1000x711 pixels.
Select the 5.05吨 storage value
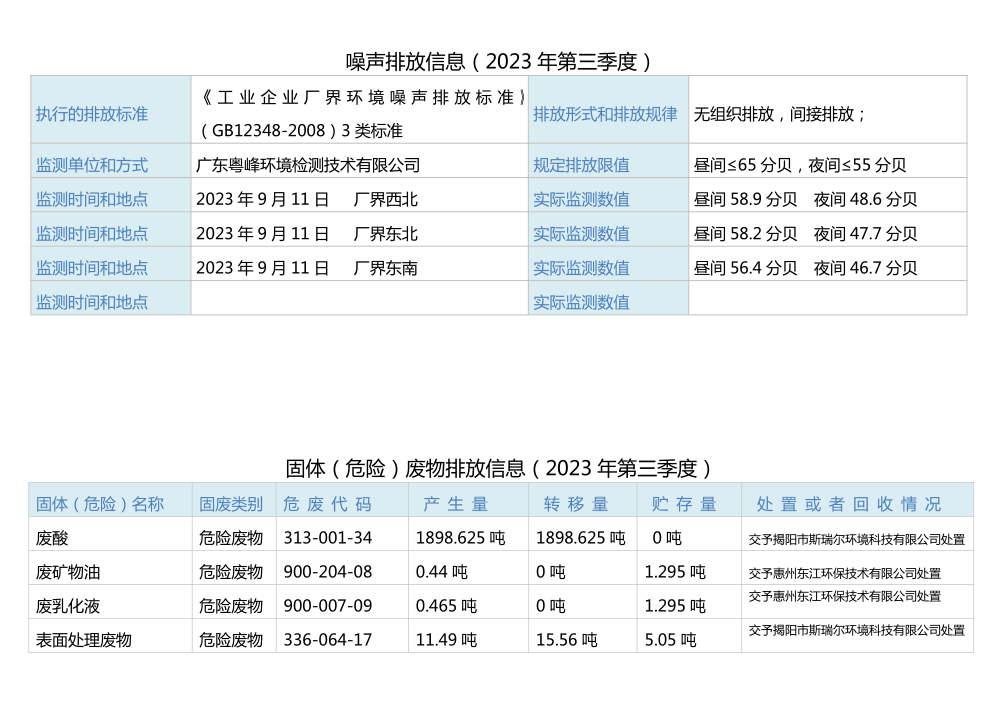(670, 640)
